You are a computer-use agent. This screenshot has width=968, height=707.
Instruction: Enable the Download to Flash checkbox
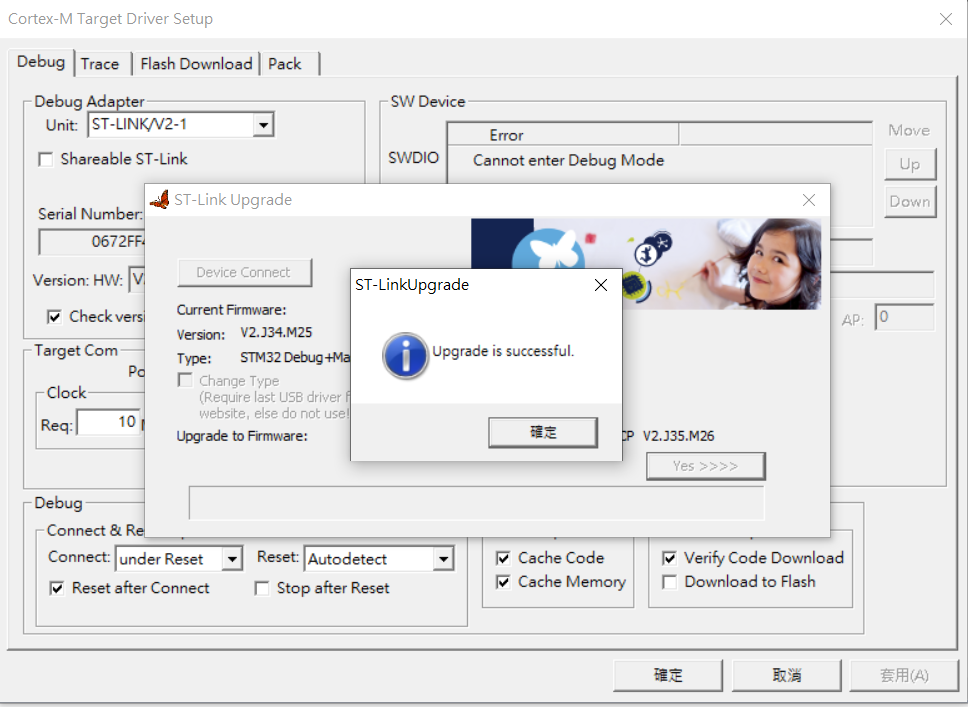point(669,582)
